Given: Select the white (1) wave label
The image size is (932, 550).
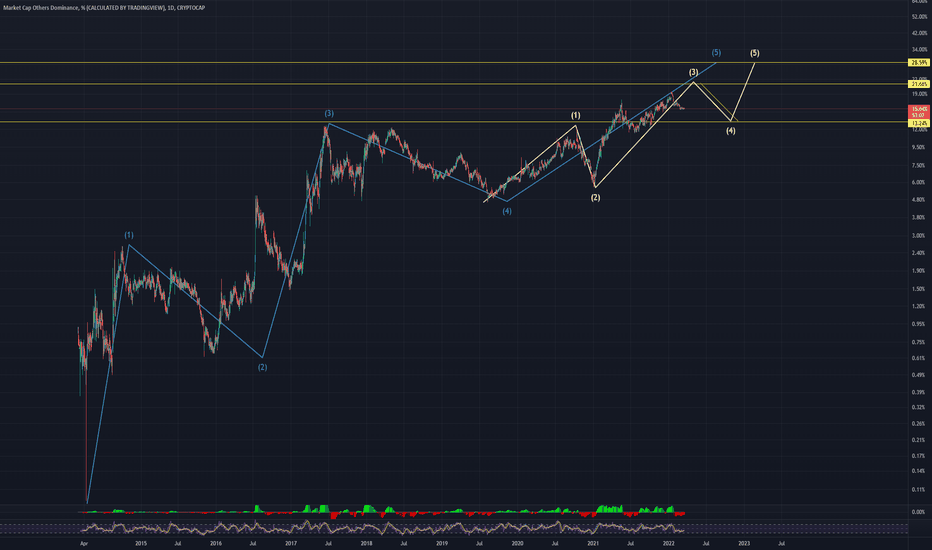Looking at the screenshot, I should point(575,115).
